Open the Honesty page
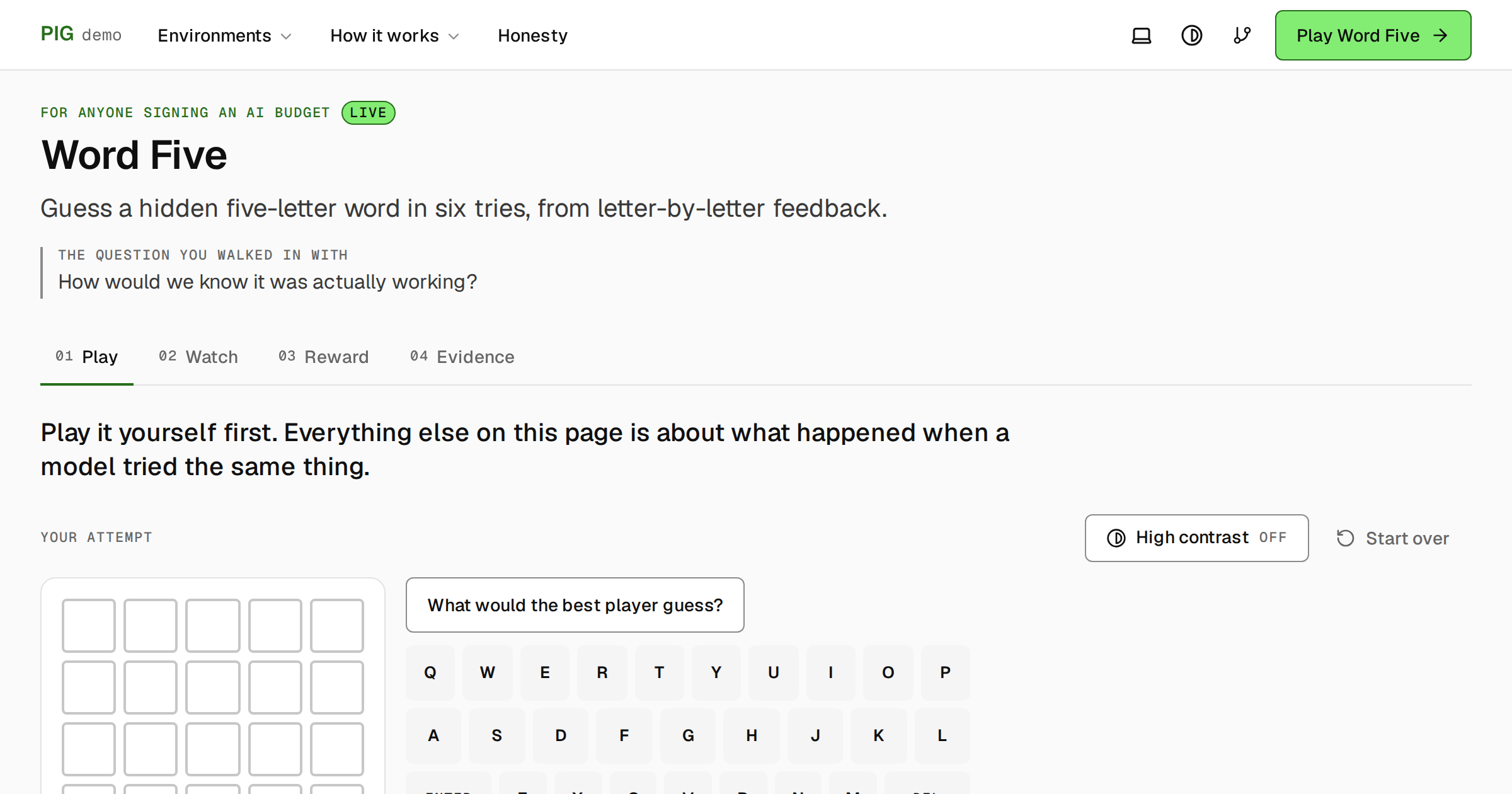1512x794 pixels. 532,35
